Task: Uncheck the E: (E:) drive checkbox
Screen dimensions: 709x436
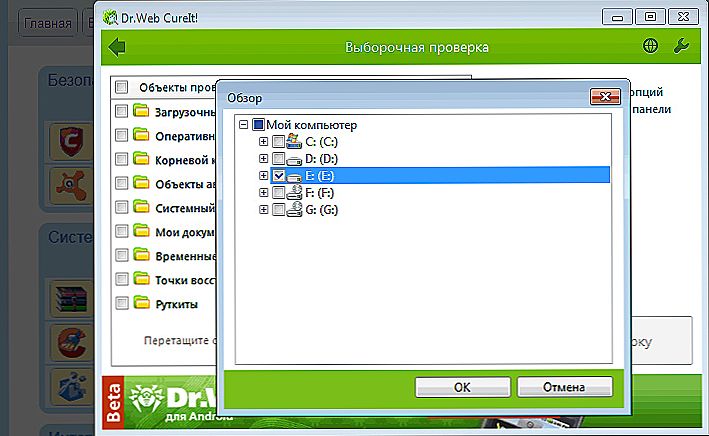Action: pos(279,175)
